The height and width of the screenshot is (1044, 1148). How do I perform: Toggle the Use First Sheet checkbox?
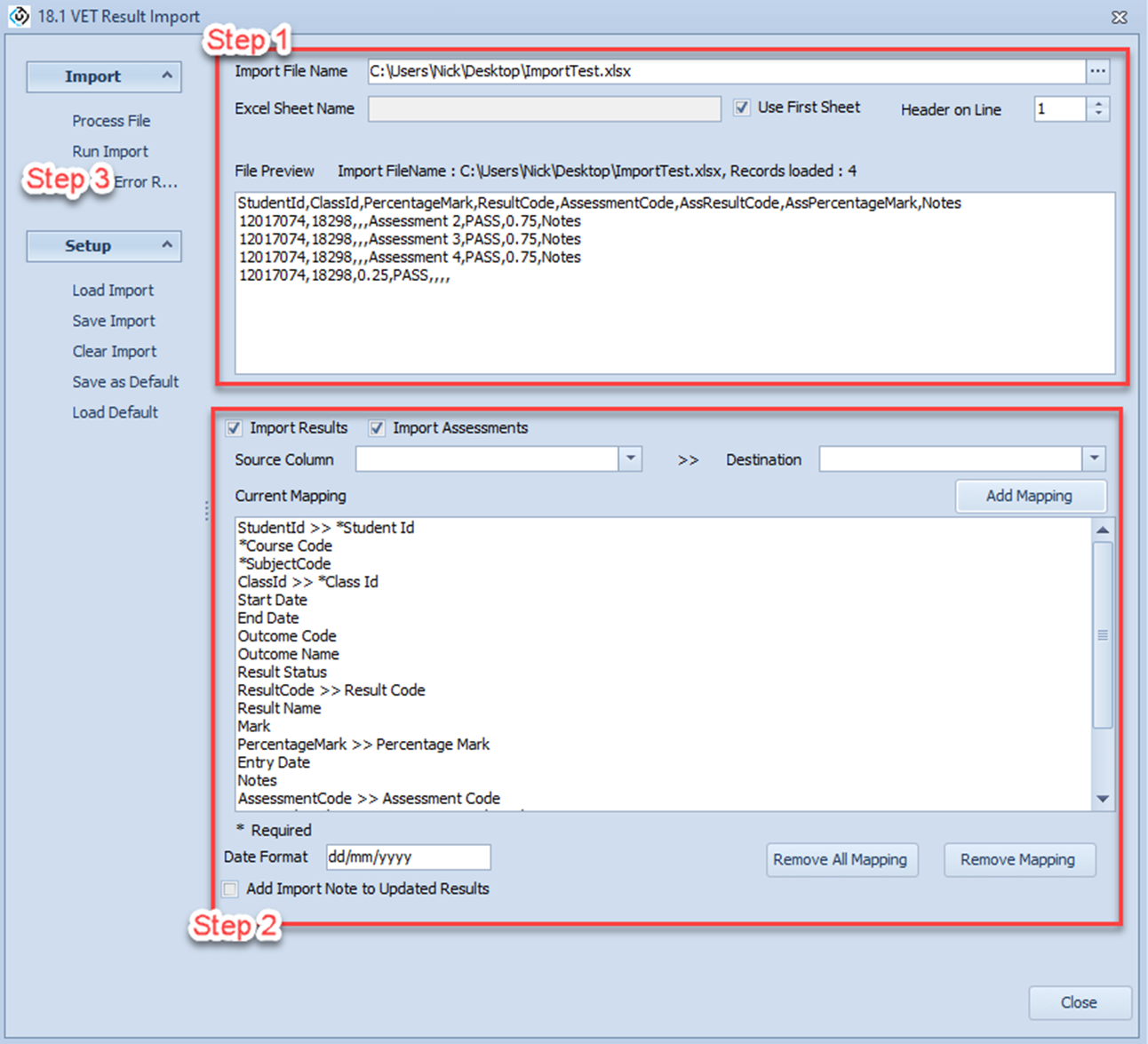[742, 108]
